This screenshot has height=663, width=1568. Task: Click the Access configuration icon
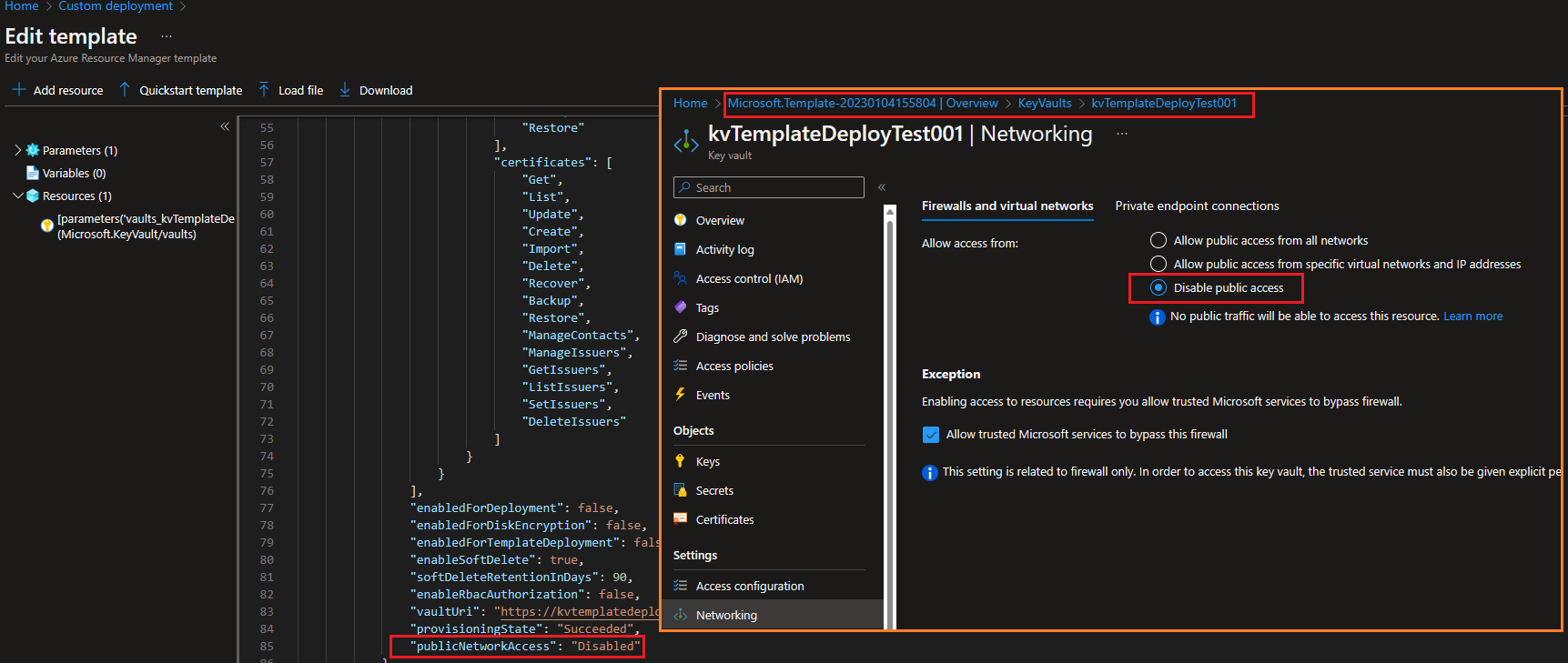tap(680, 586)
